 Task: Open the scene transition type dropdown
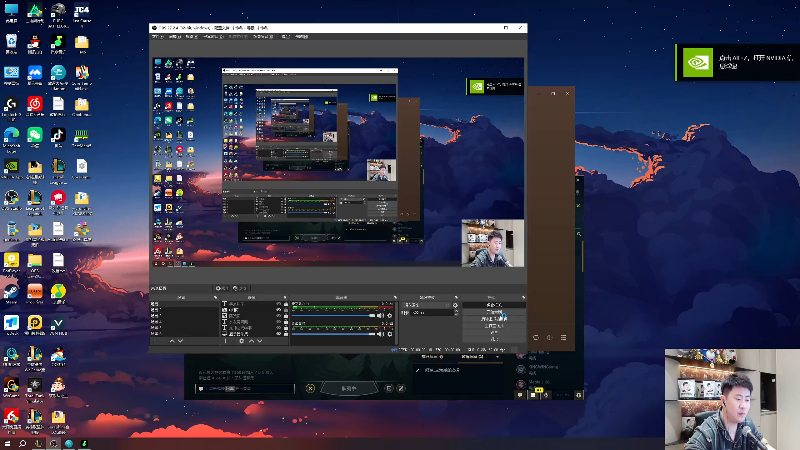427,305
